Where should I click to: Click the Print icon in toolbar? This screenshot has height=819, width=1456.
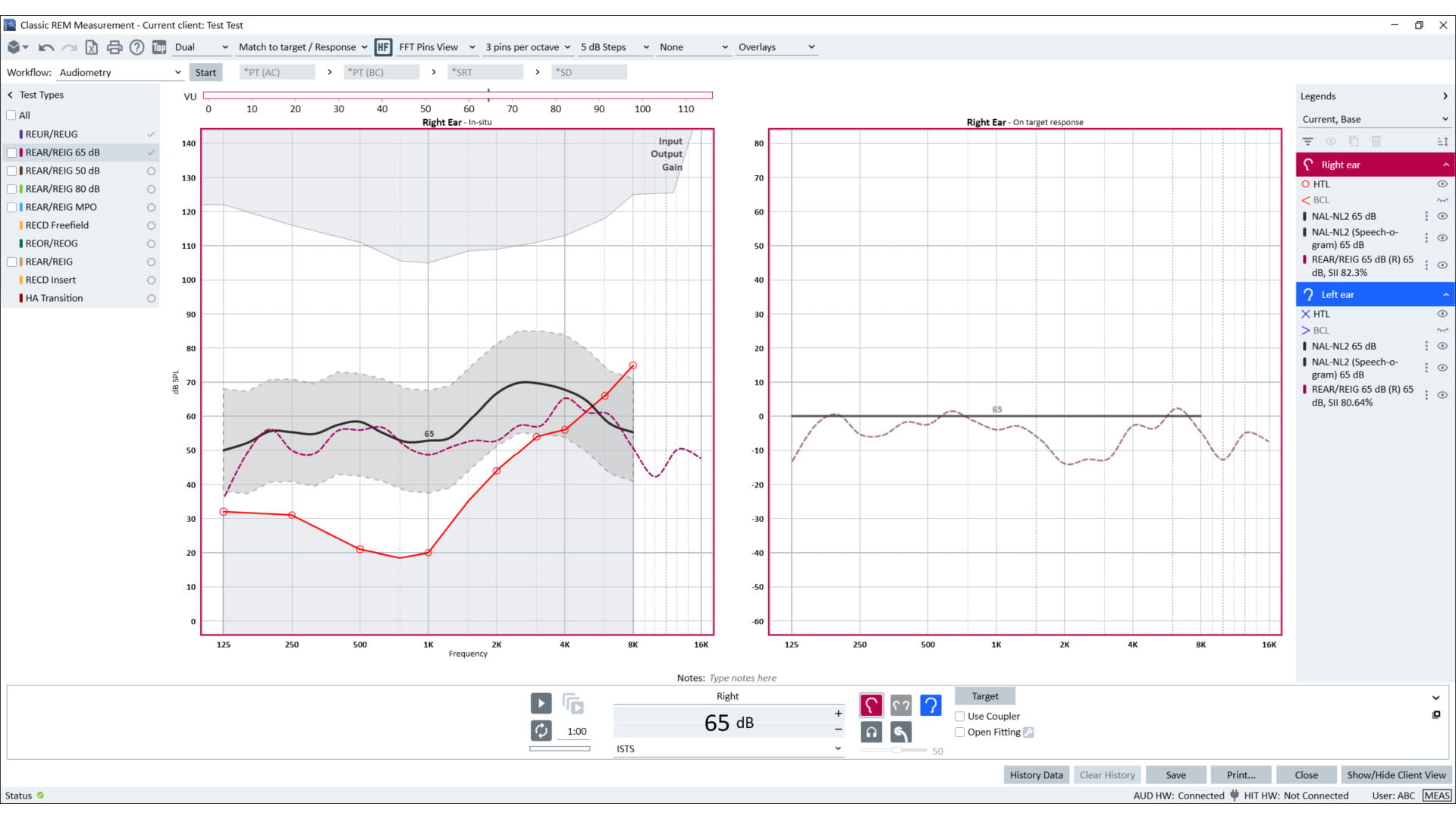[x=115, y=47]
